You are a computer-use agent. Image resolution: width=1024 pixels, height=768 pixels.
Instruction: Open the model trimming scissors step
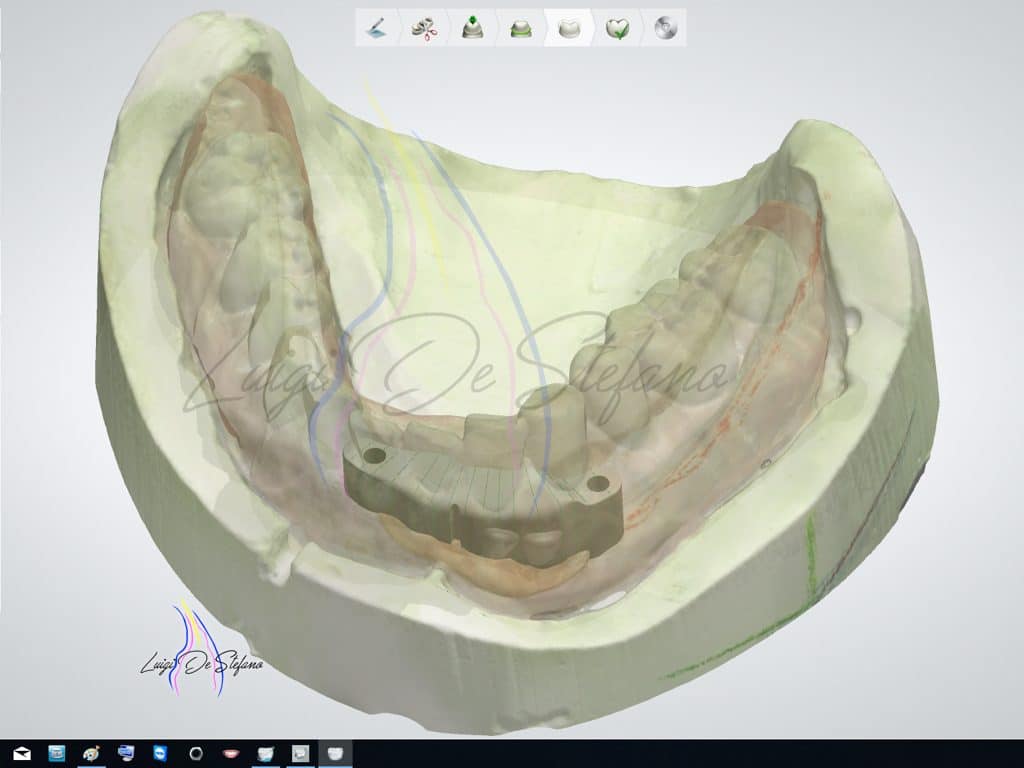tap(425, 28)
